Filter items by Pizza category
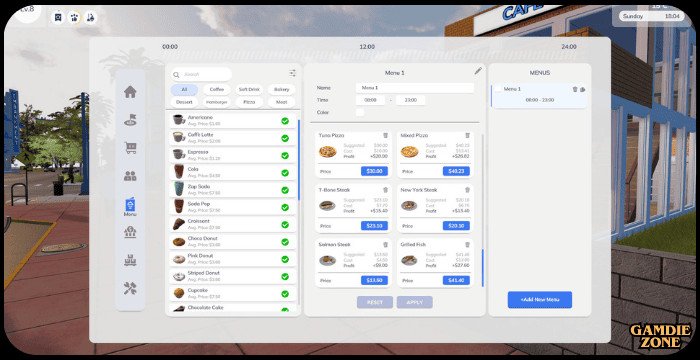The height and width of the screenshot is (360, 700). (249, 102)
